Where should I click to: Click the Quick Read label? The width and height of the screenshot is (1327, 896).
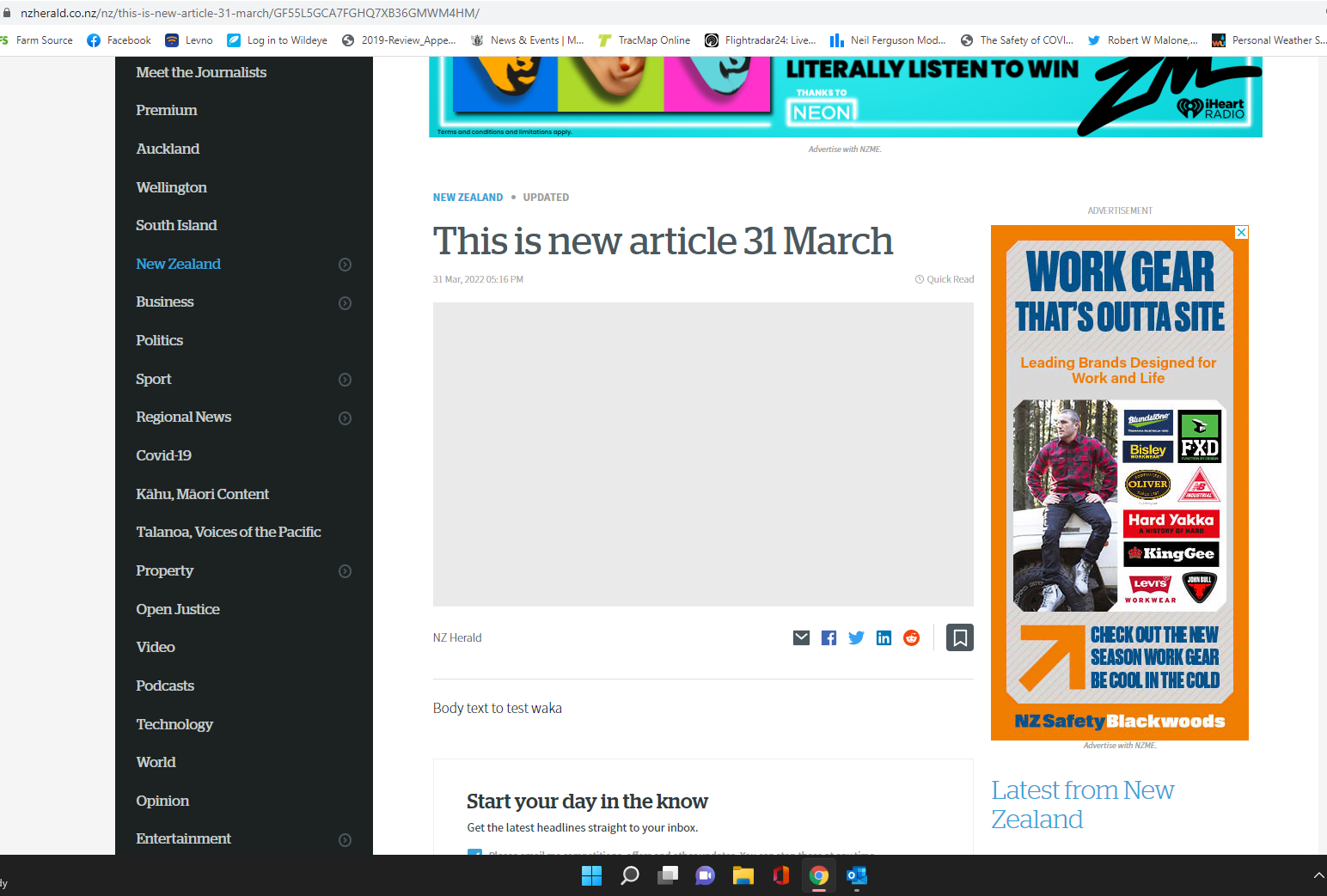(x=945, y=279)
